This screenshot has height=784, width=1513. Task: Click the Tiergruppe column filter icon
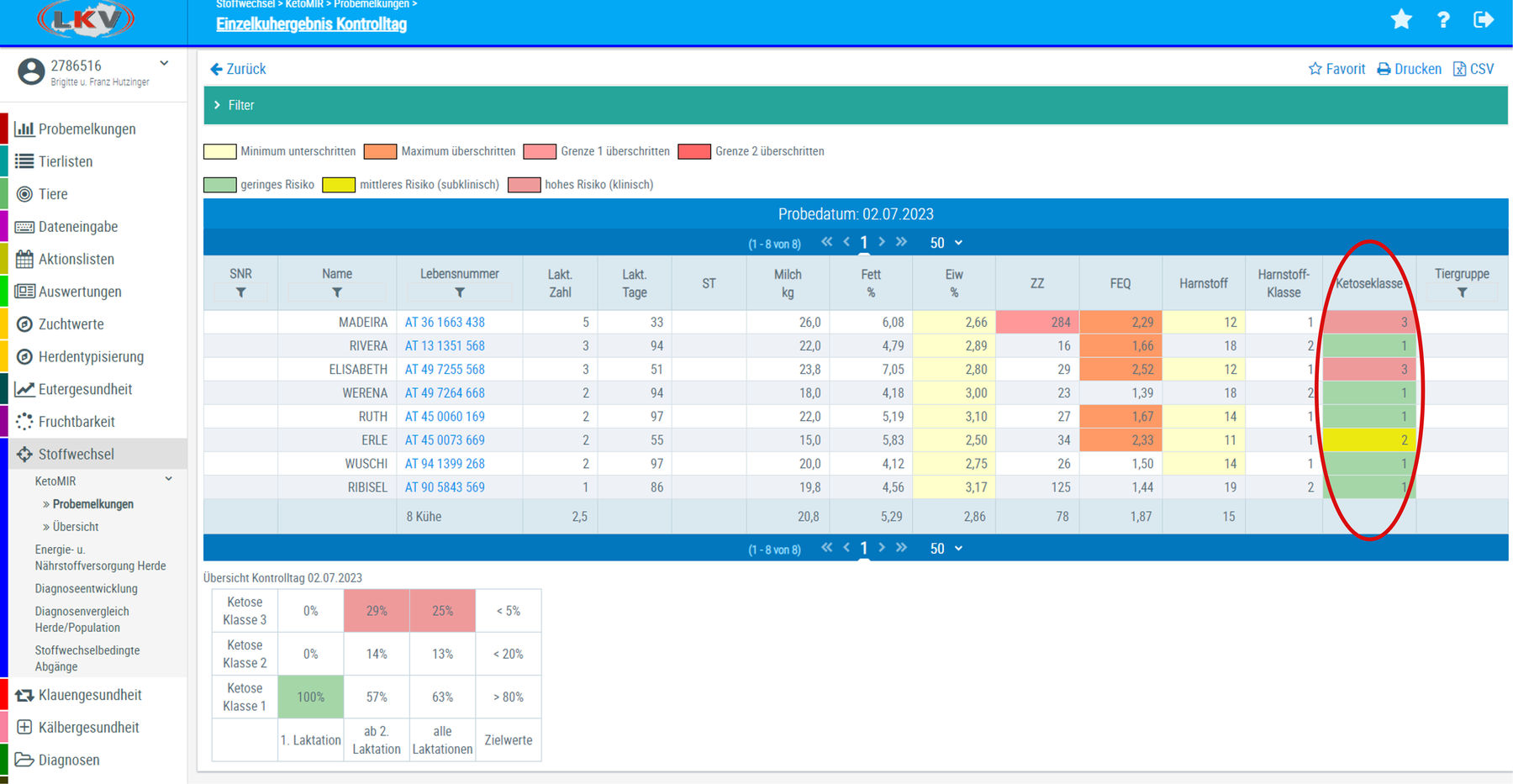pos(1462,293)
